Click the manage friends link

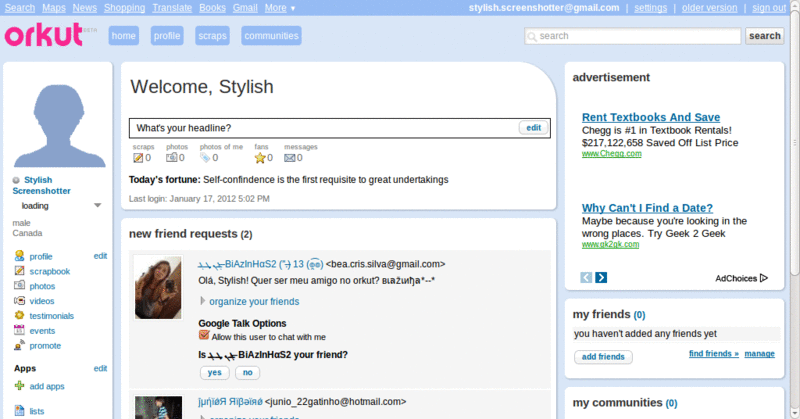759,354
